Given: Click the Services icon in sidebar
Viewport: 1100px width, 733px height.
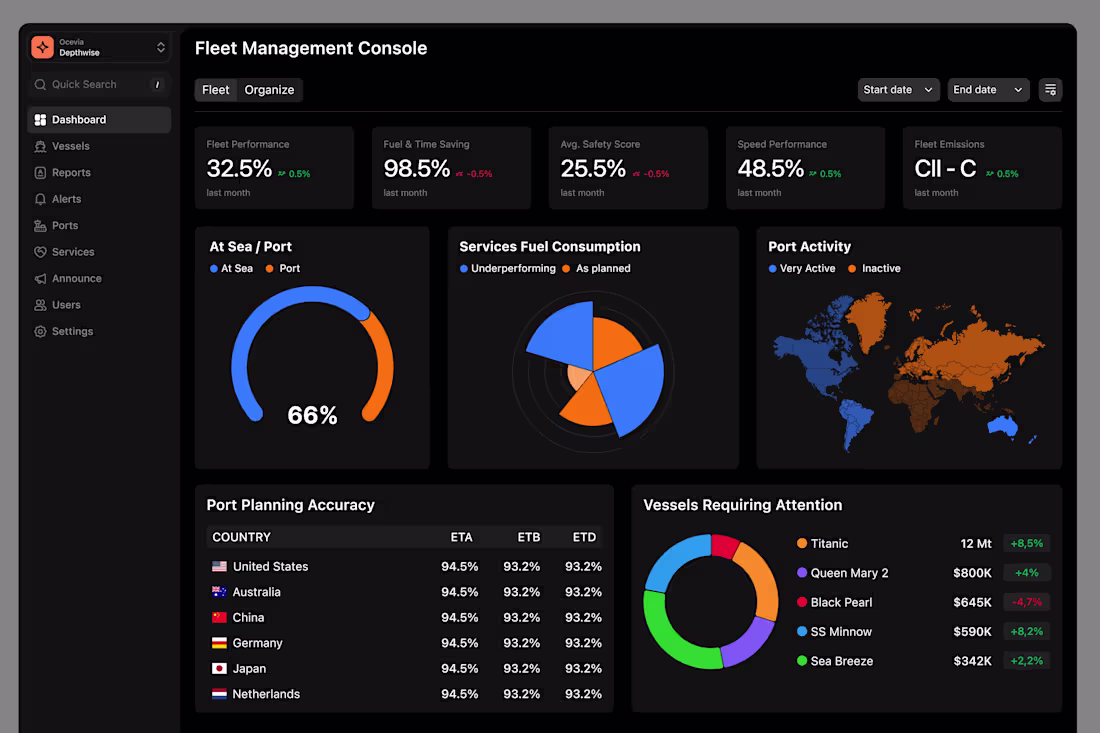Looking at the screenshot, I should pyautogui.click(x=40, y=252).
